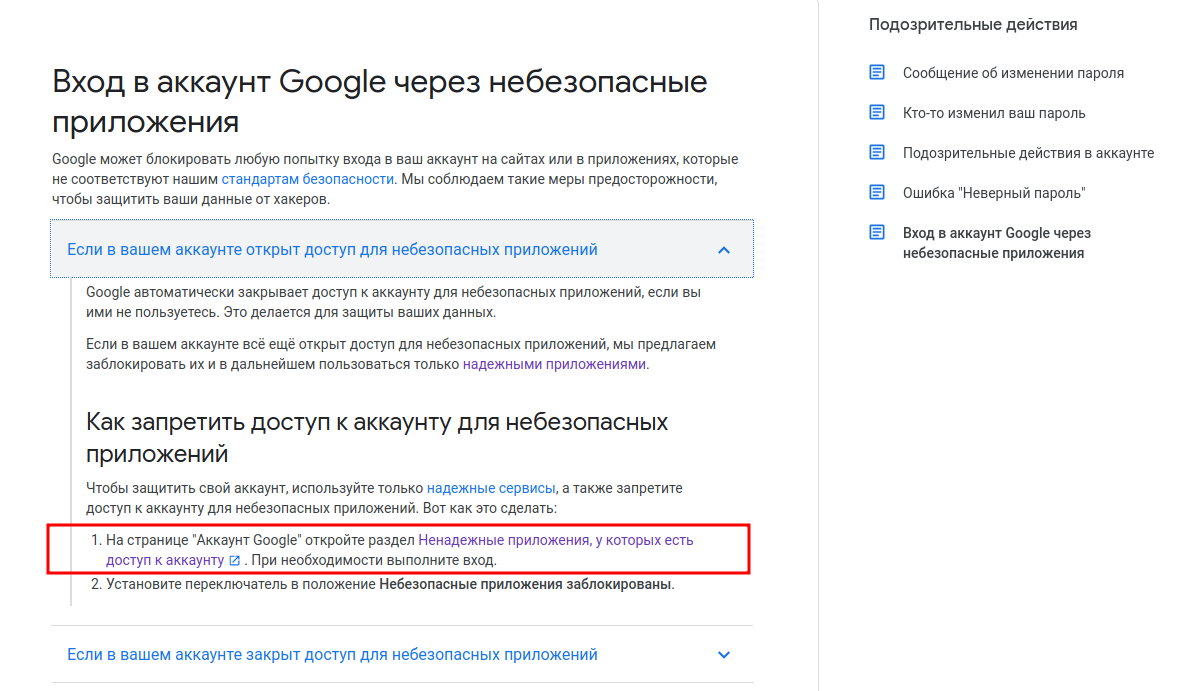Open the Ошибка "Неверный пароль" sidebar article
The image size is (1180, 691).
point(993,193)
